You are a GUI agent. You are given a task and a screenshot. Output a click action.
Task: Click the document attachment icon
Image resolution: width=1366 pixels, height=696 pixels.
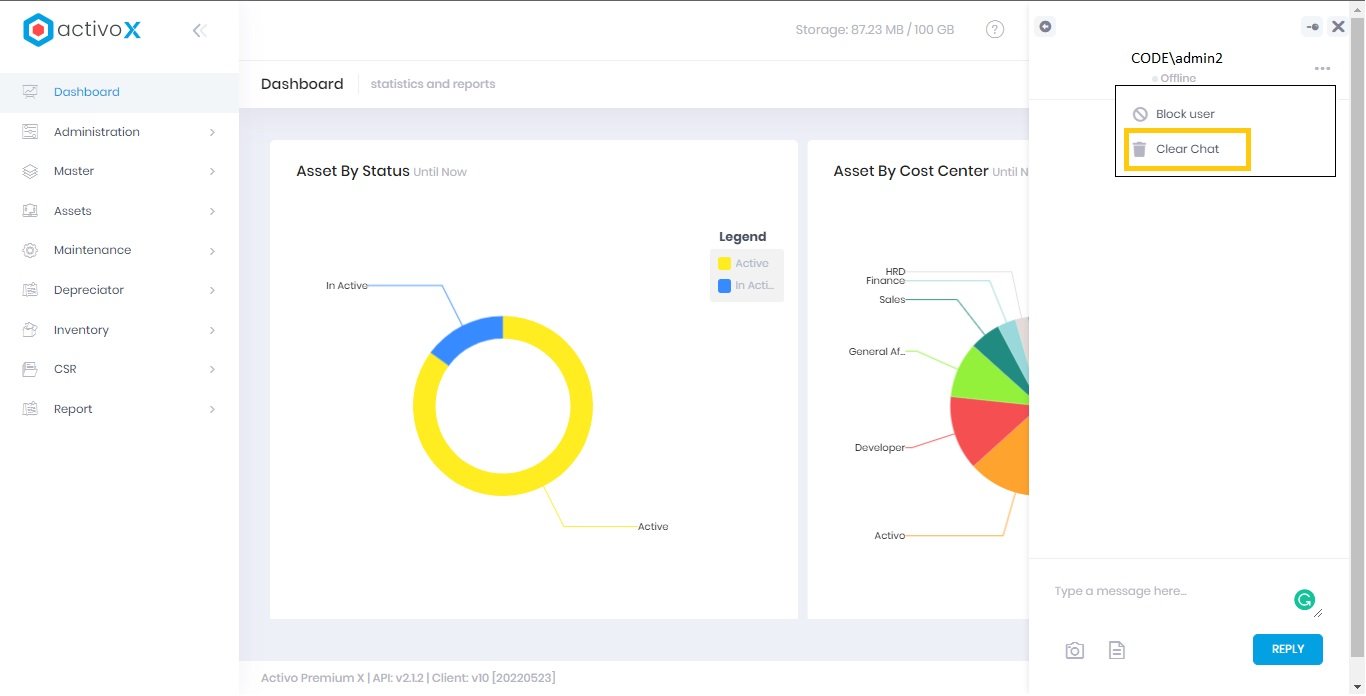(x=1117, y=651)
